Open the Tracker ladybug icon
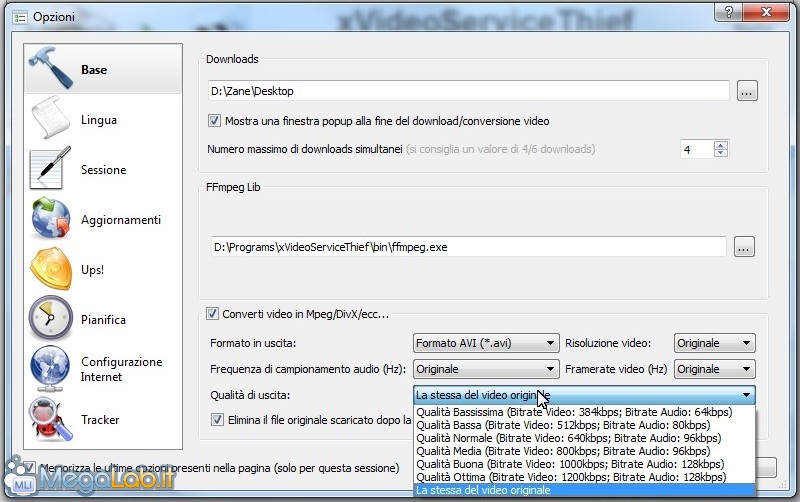This screenshot has width=800, height=502. [x=51, y=419]
